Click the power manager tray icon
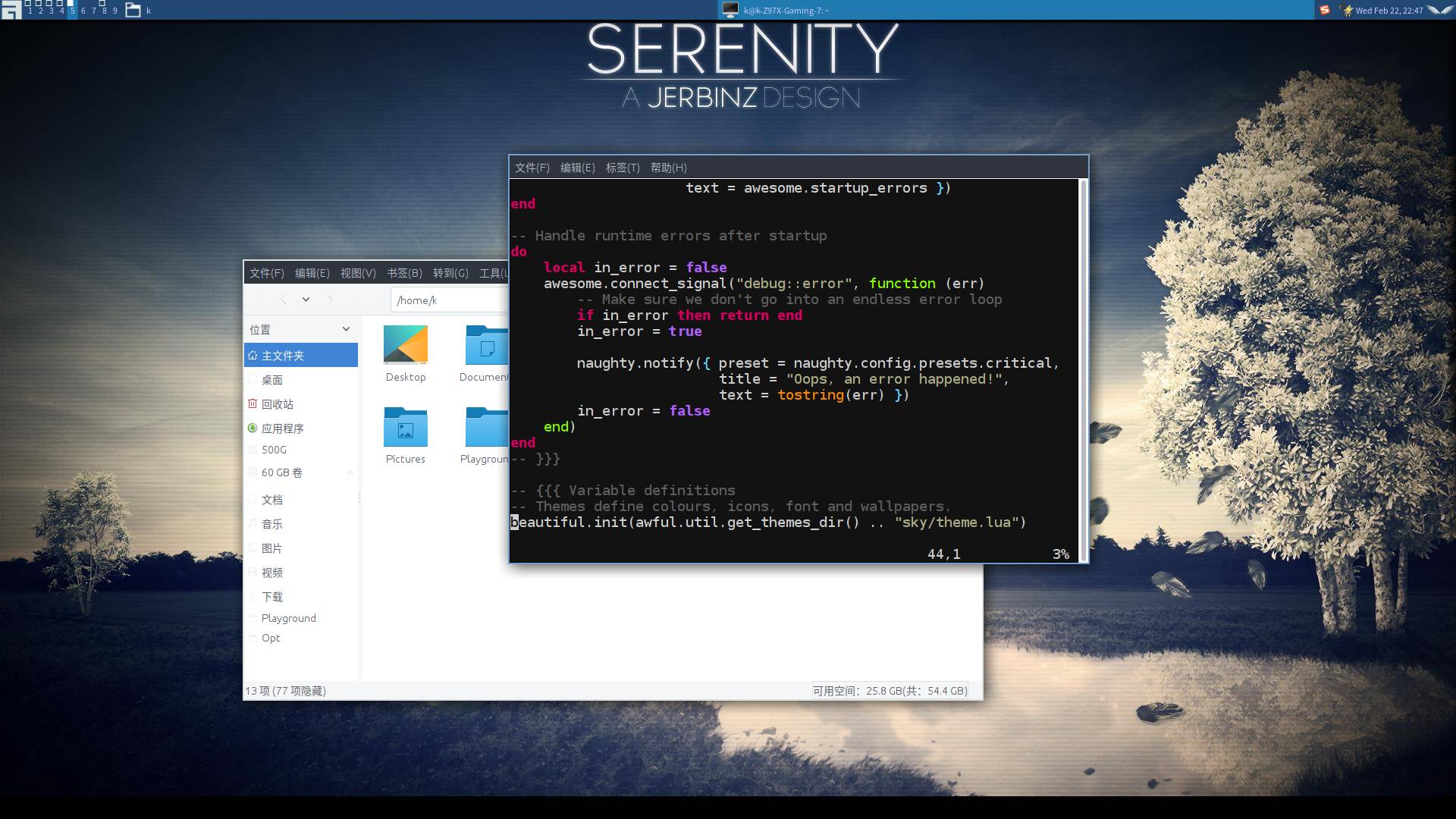The width and height of the screenshot is (1456, 819). 1347,10
